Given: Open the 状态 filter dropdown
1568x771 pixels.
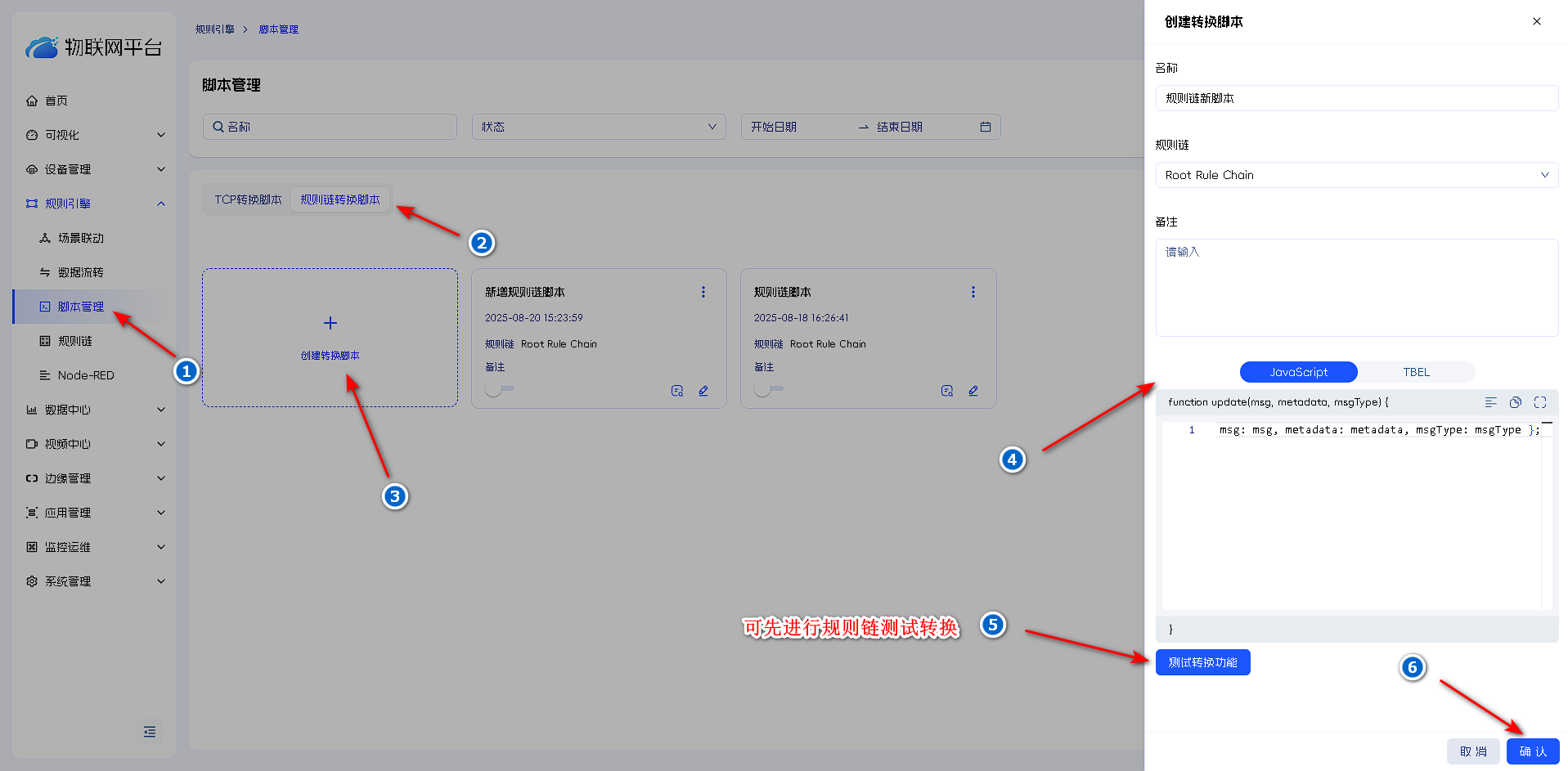Looking at the screenshot, I should click(598, 127).
